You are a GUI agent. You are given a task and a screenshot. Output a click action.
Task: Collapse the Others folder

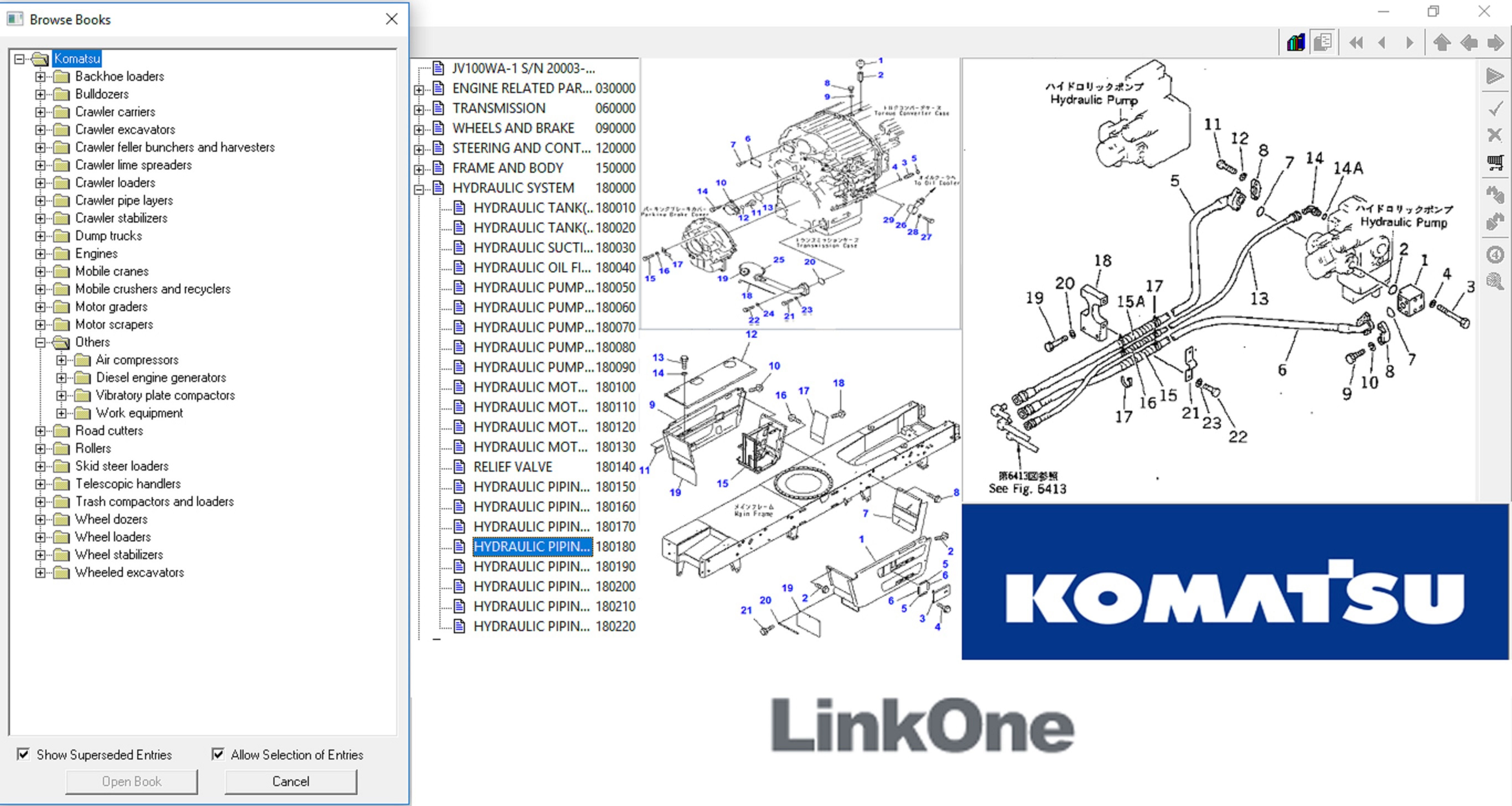40,342
